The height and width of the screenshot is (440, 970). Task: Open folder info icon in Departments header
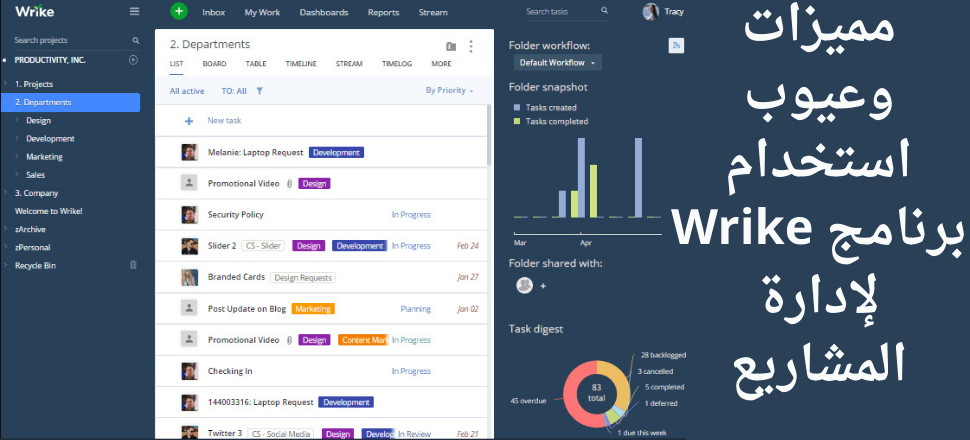pos(451,46)
